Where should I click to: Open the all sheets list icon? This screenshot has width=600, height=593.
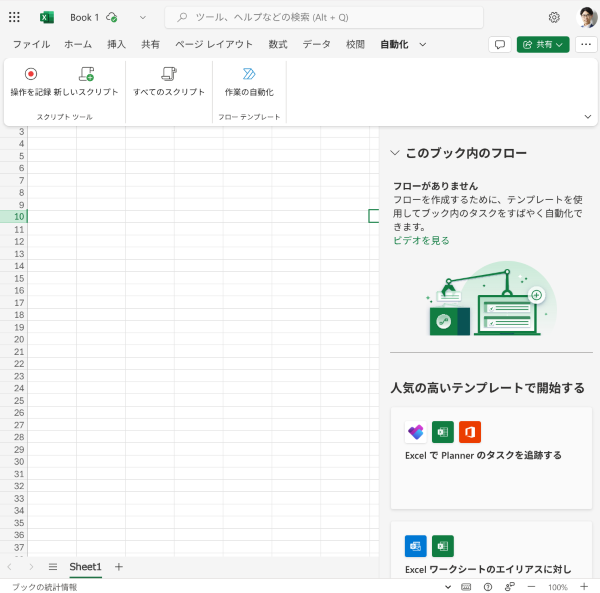(x=53, y=567)
